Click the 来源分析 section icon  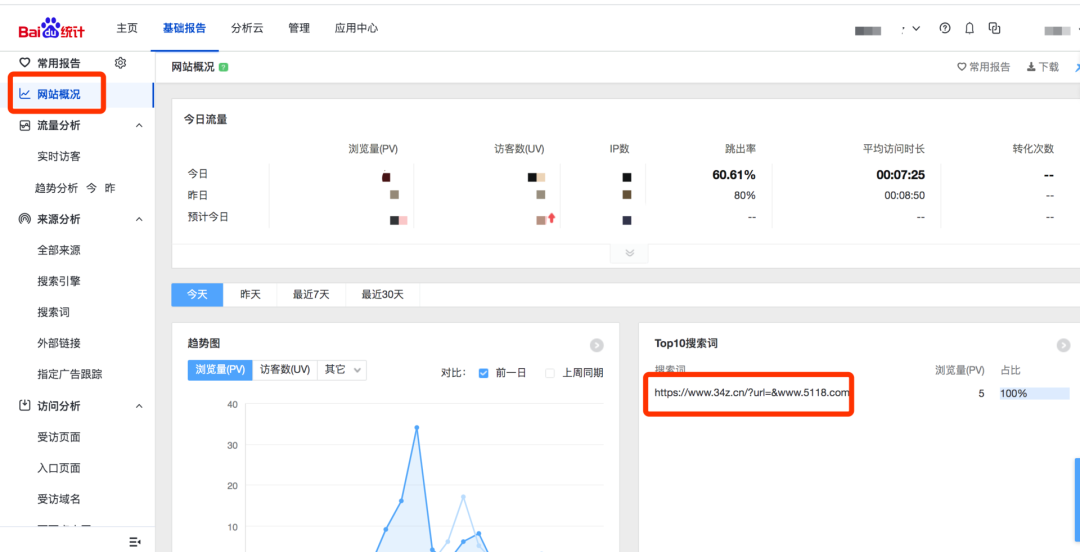coord(24,219)
